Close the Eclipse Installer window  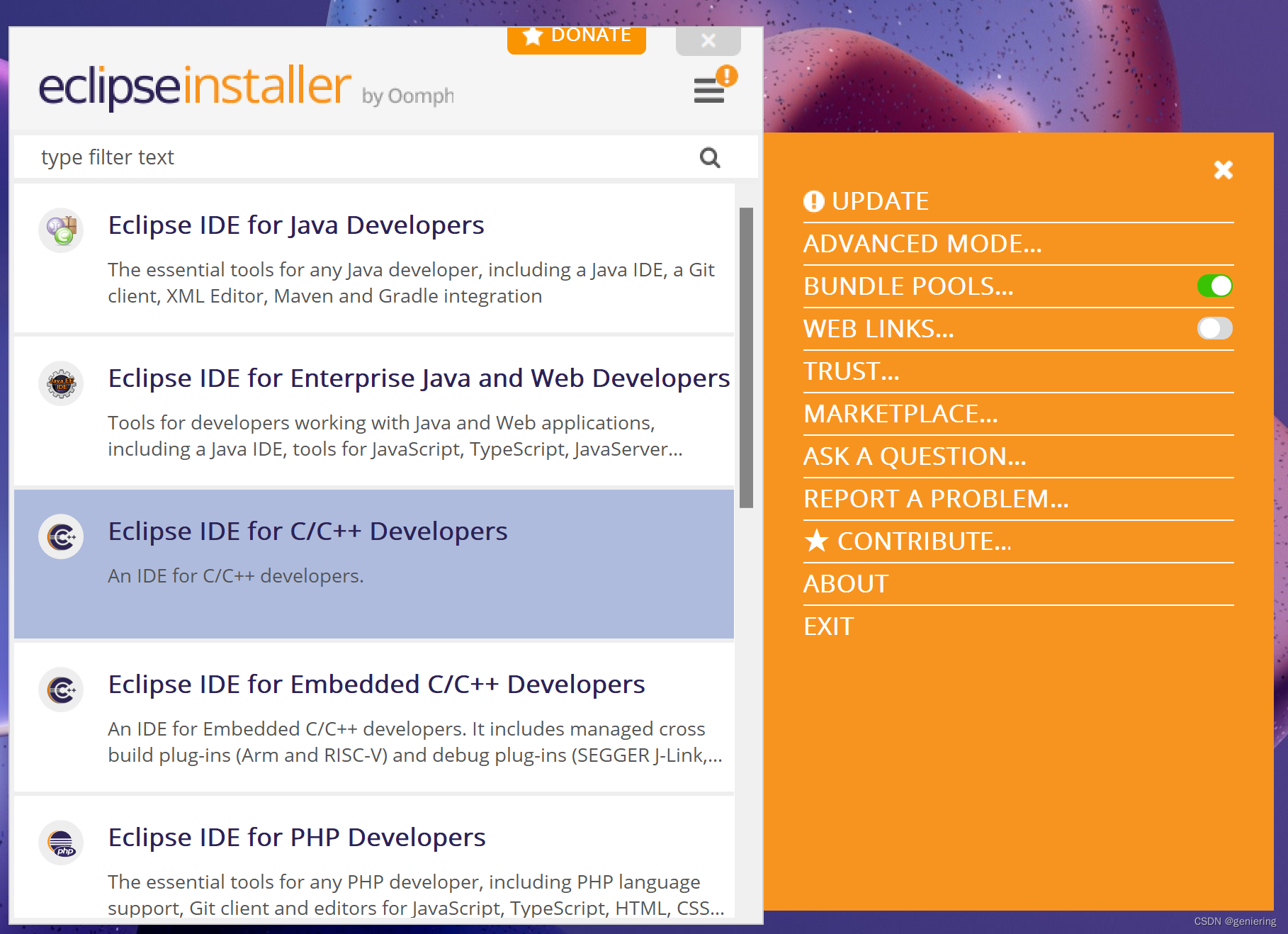pos(708,40)
